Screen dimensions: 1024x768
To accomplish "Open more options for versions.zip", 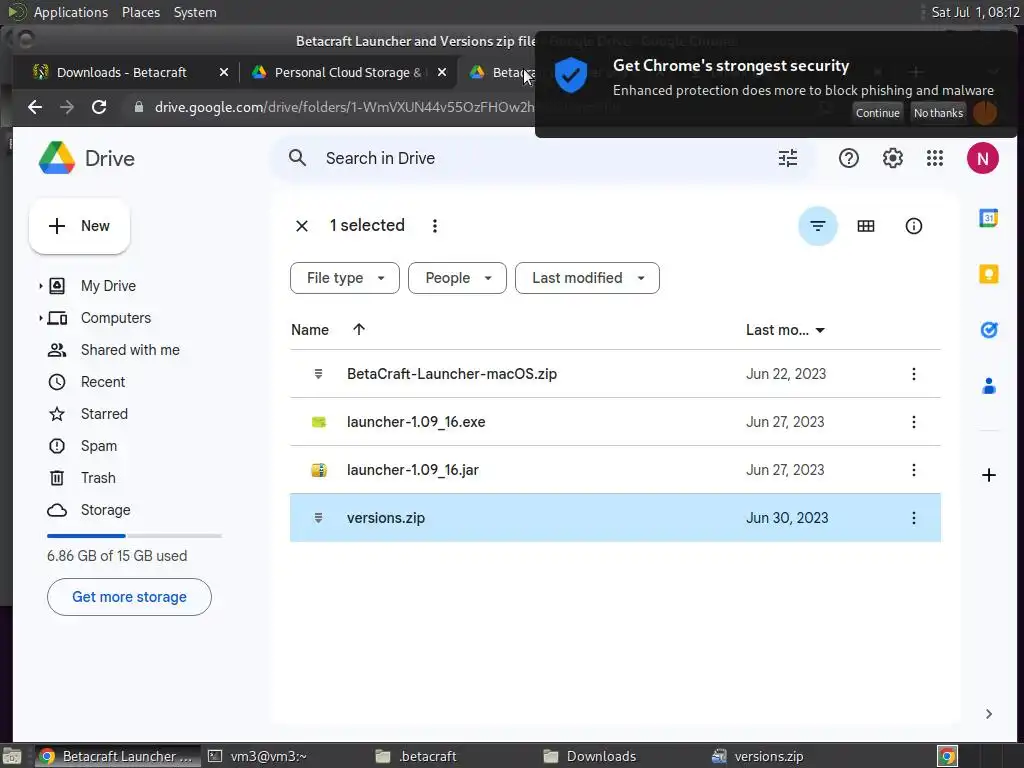I will click(913, 518).
